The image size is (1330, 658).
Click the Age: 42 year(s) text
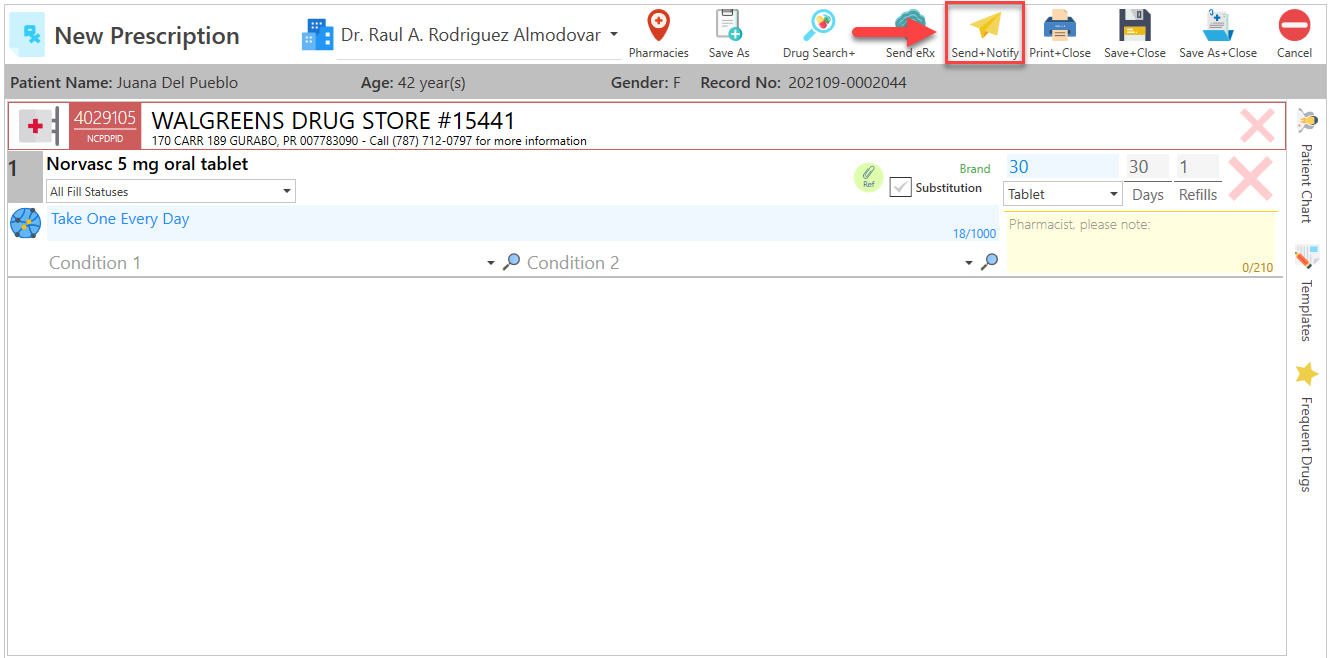pos(413,83)
